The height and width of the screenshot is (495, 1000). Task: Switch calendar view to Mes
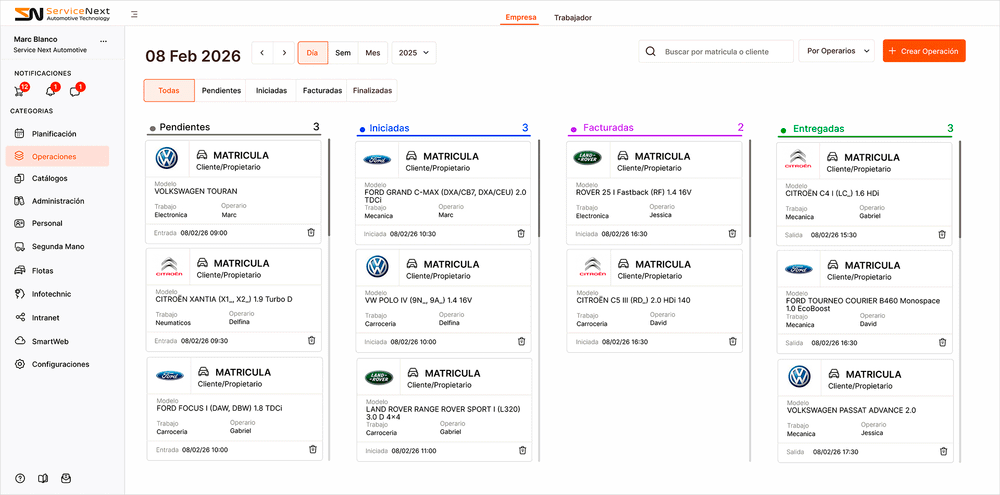(x=372, y=52)
